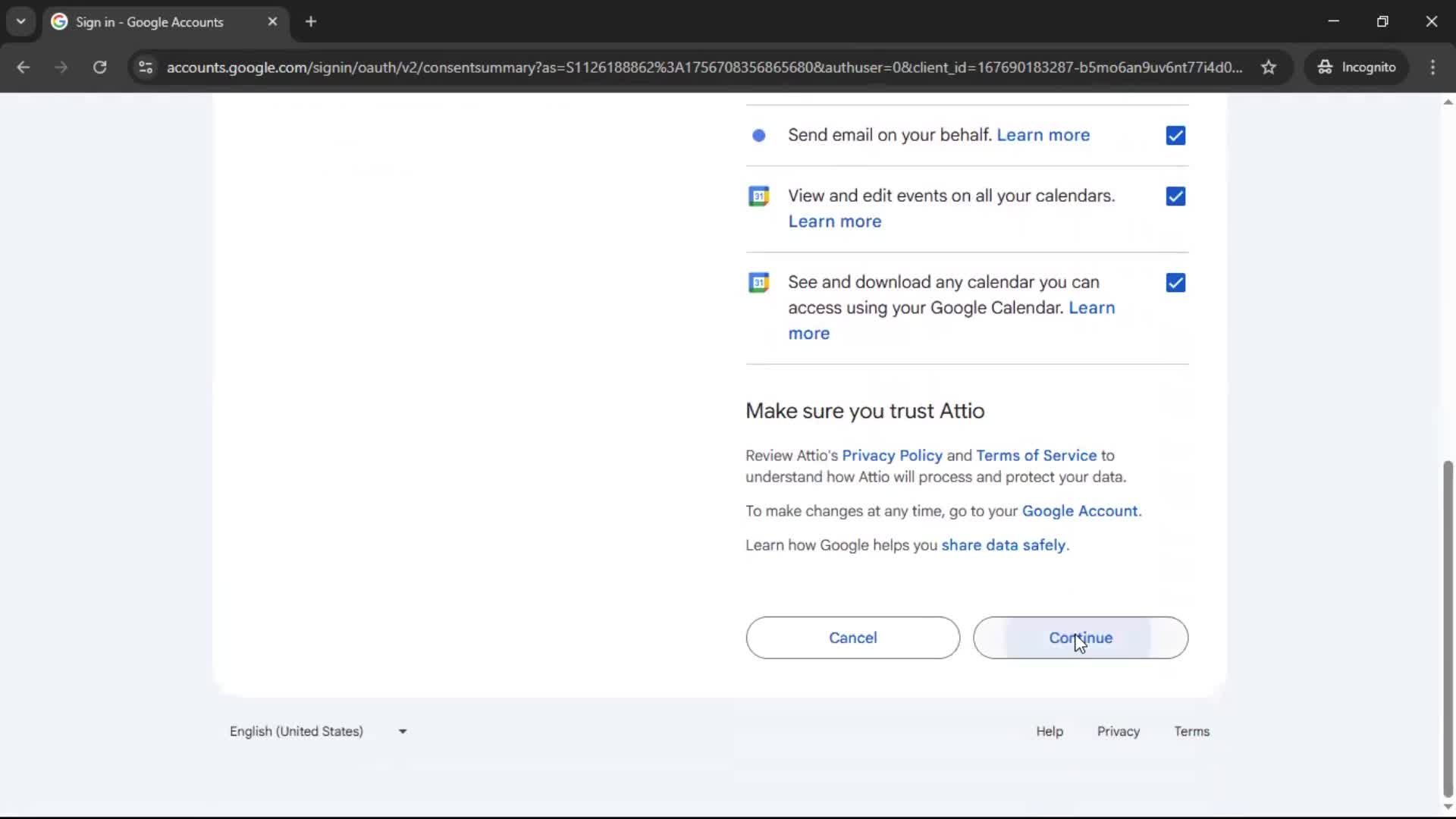This screenshot has width=1456, height=819.
Task: Click the Google Calendar icon beside calendar permission
Action: [759, 196]
